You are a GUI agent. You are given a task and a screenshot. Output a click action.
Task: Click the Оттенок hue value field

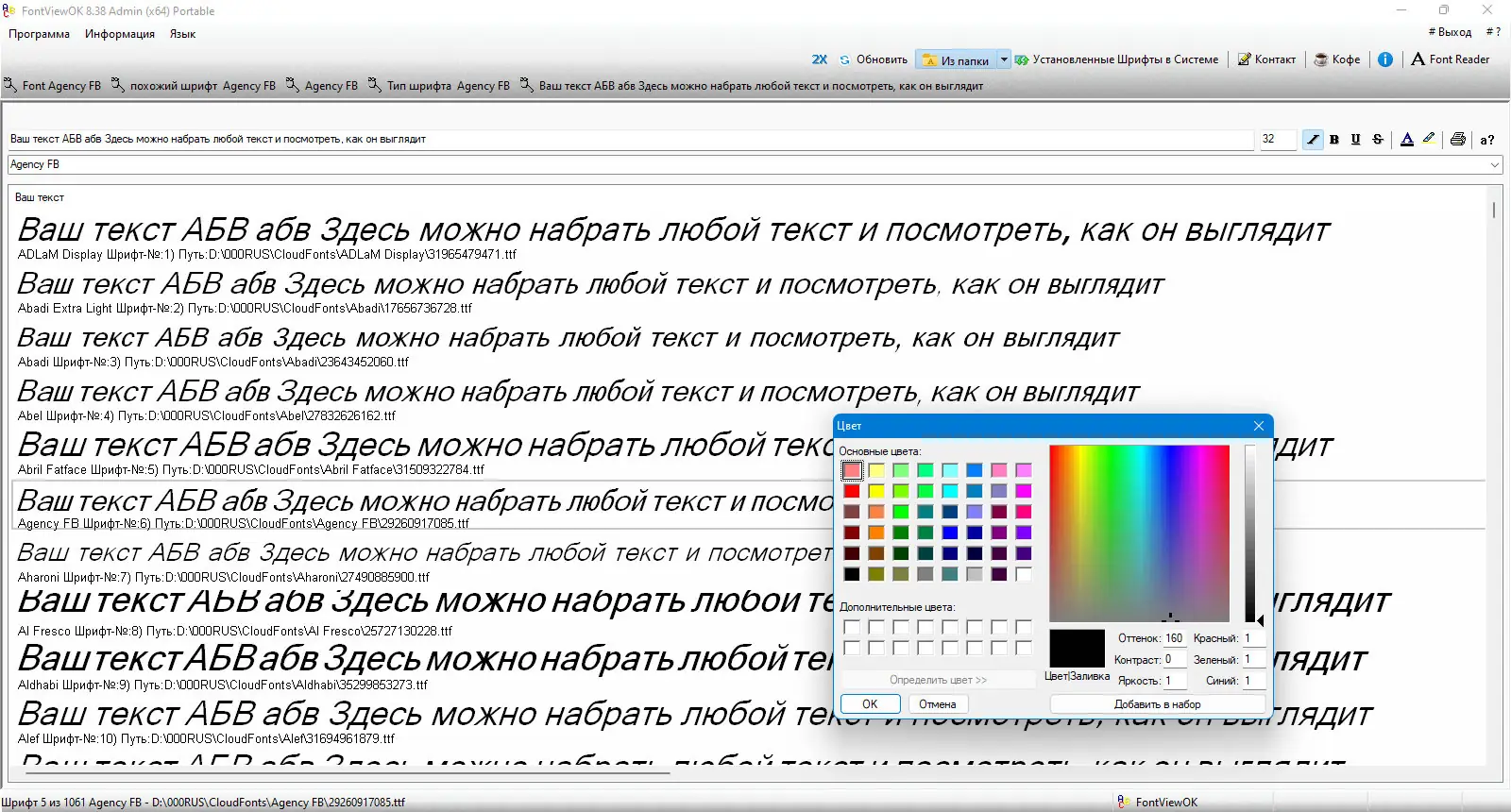1174,638
